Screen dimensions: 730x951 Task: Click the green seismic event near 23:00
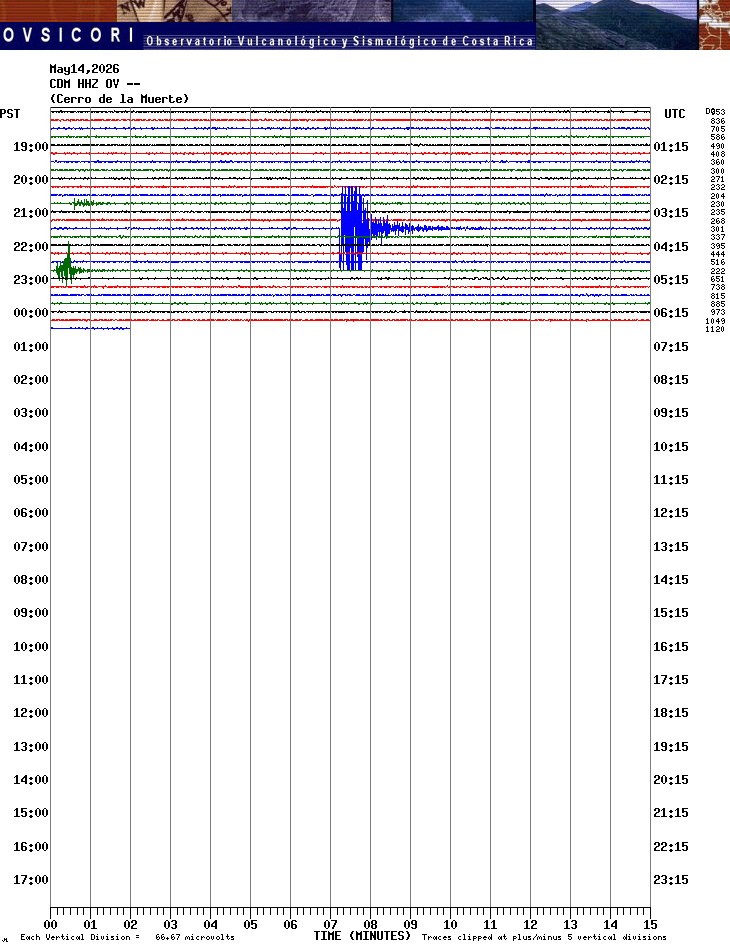coord(67,267)
